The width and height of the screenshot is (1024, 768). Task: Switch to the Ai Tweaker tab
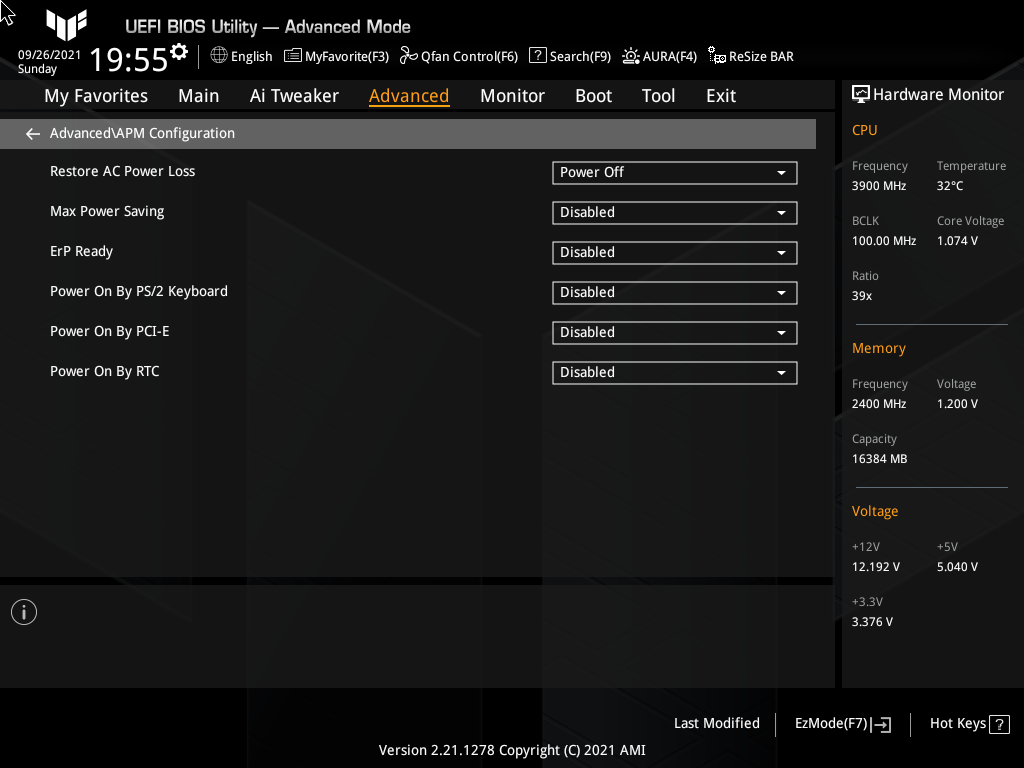(x=294, y=95)
